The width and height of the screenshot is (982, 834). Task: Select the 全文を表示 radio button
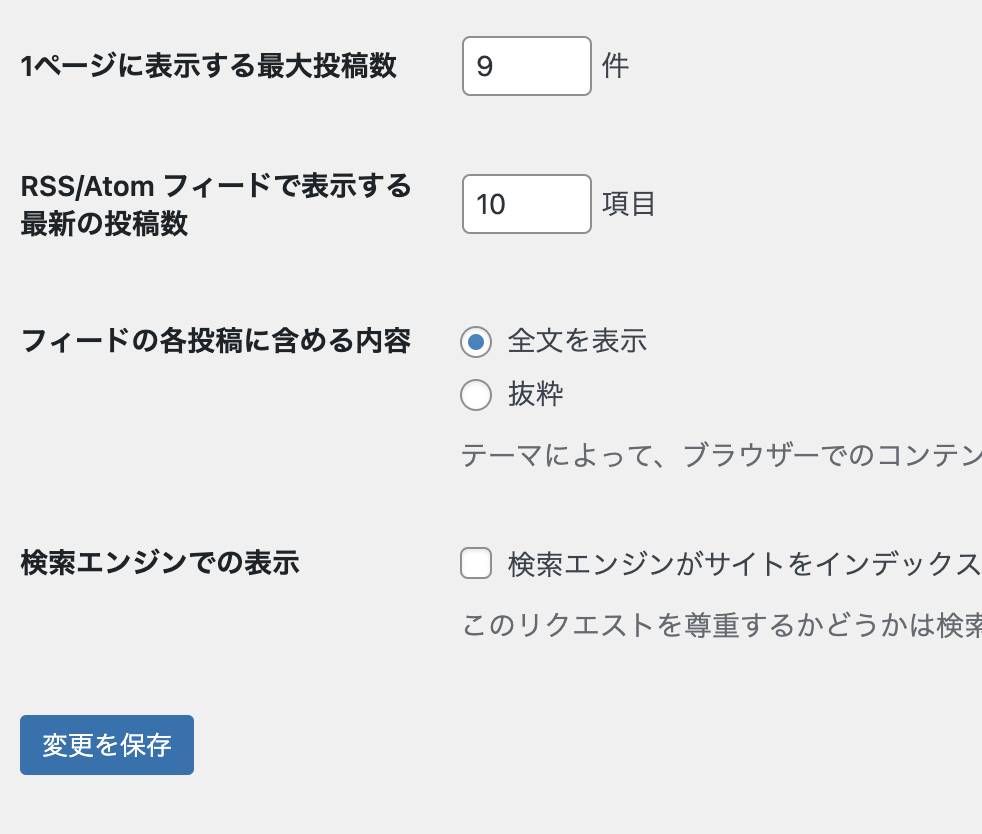[476, 342]
